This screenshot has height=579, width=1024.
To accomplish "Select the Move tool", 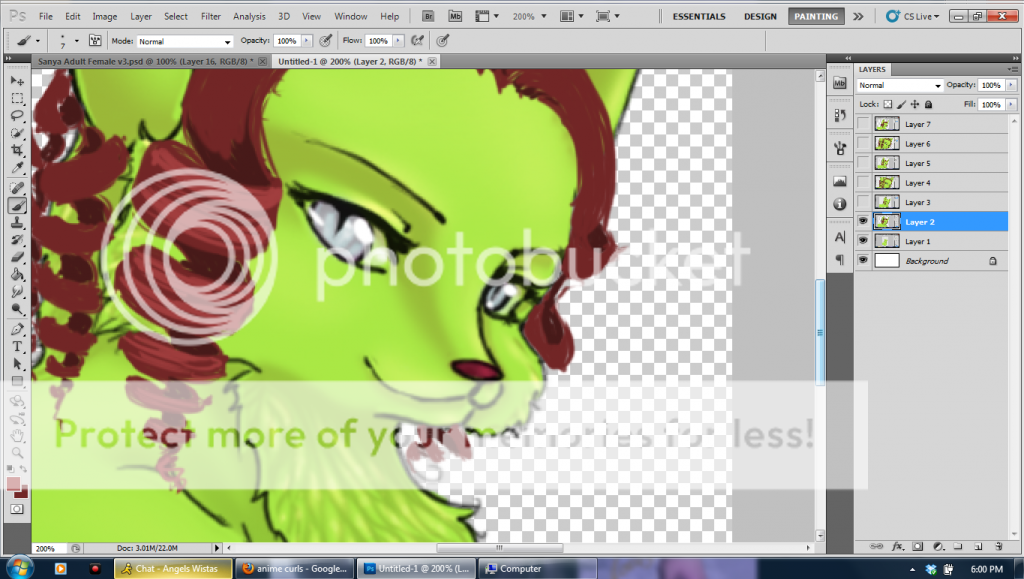I will click(17, 80).
